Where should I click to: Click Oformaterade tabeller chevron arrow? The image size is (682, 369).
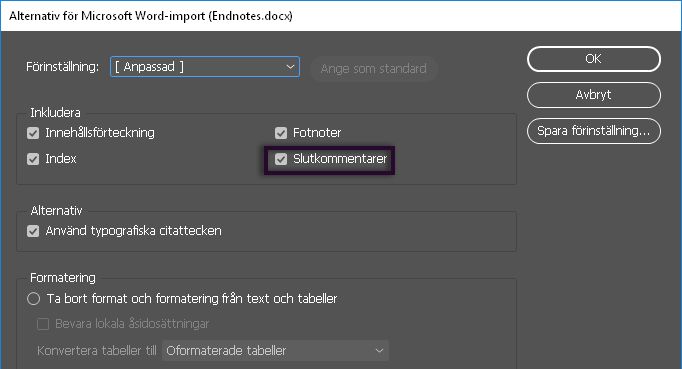[379, 351]
